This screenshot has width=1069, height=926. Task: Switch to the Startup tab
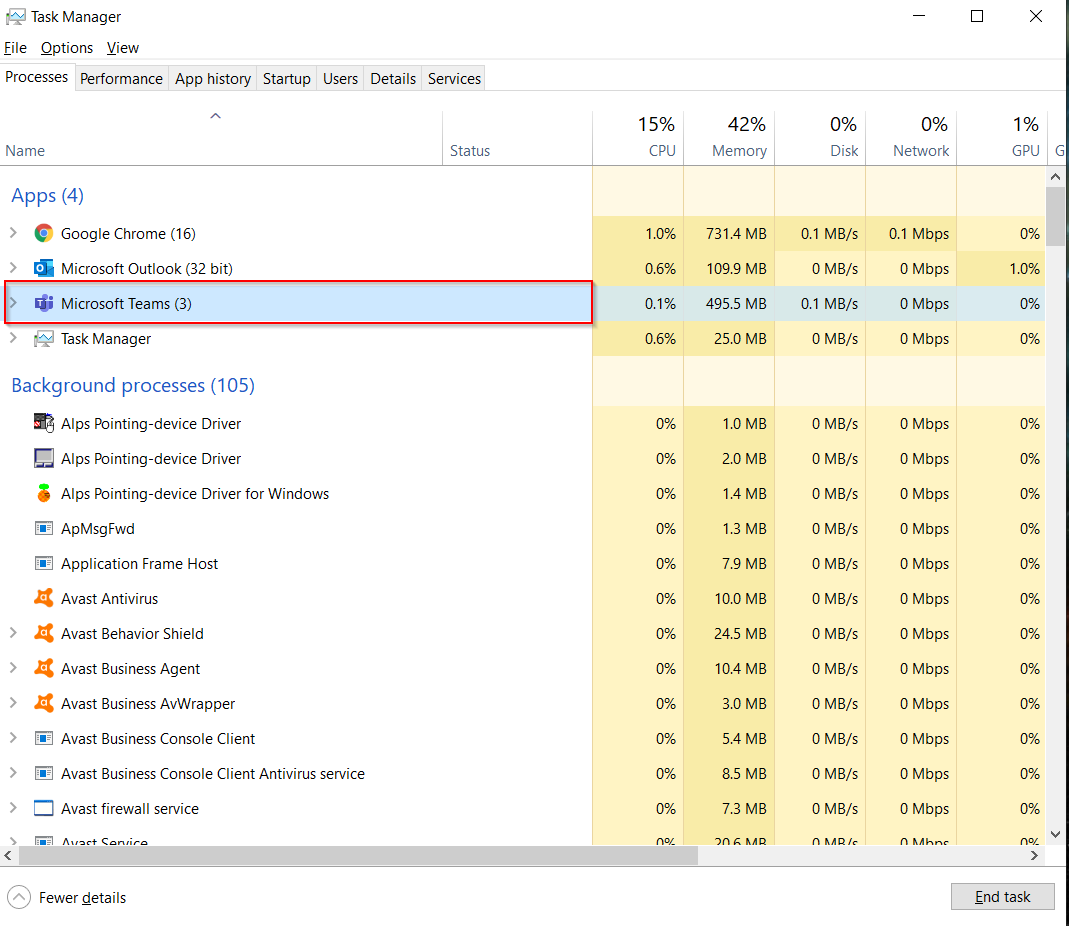(286, 78)
